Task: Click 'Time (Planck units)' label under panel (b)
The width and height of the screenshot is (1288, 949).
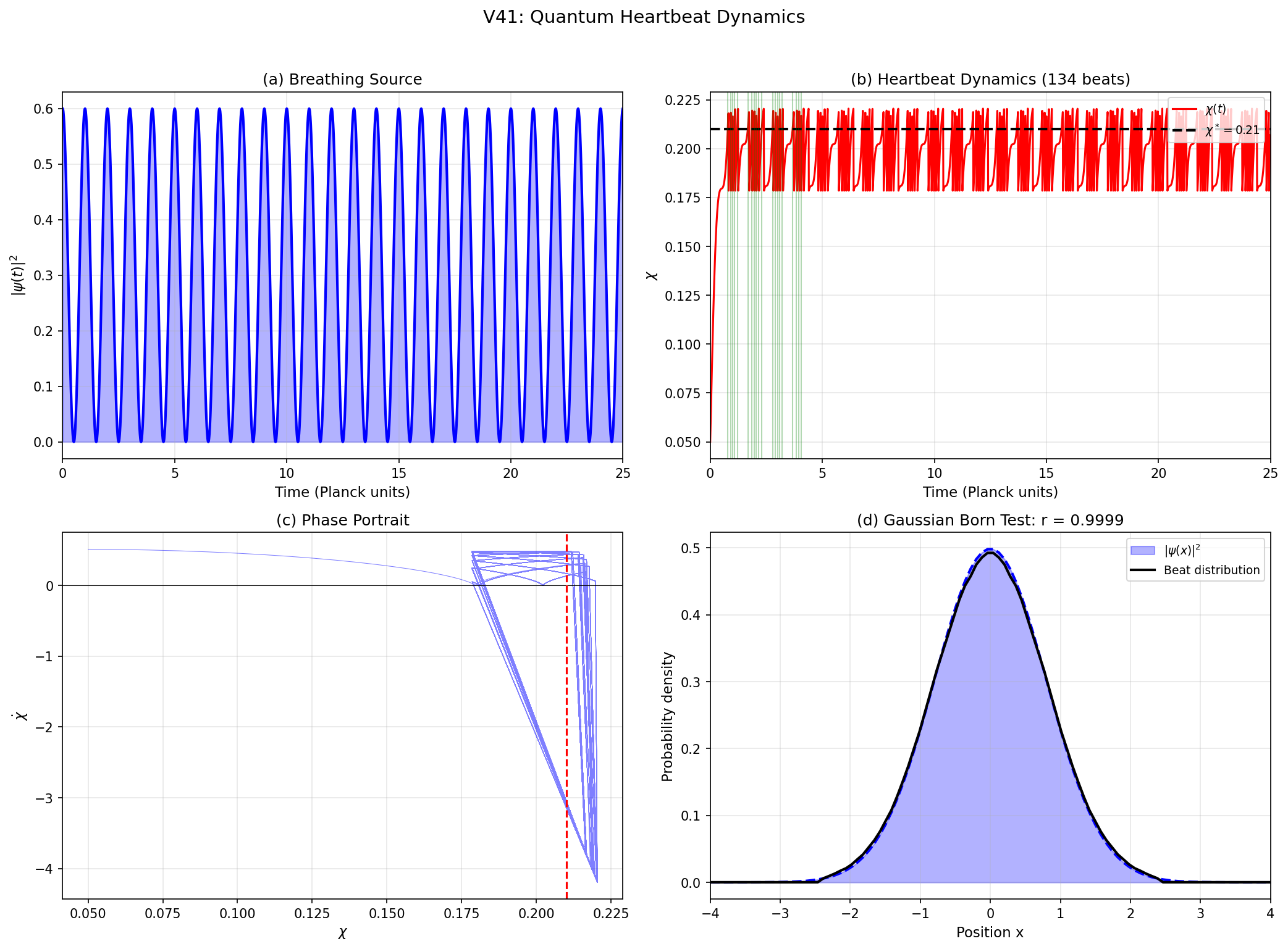Action: click(990, 492)
